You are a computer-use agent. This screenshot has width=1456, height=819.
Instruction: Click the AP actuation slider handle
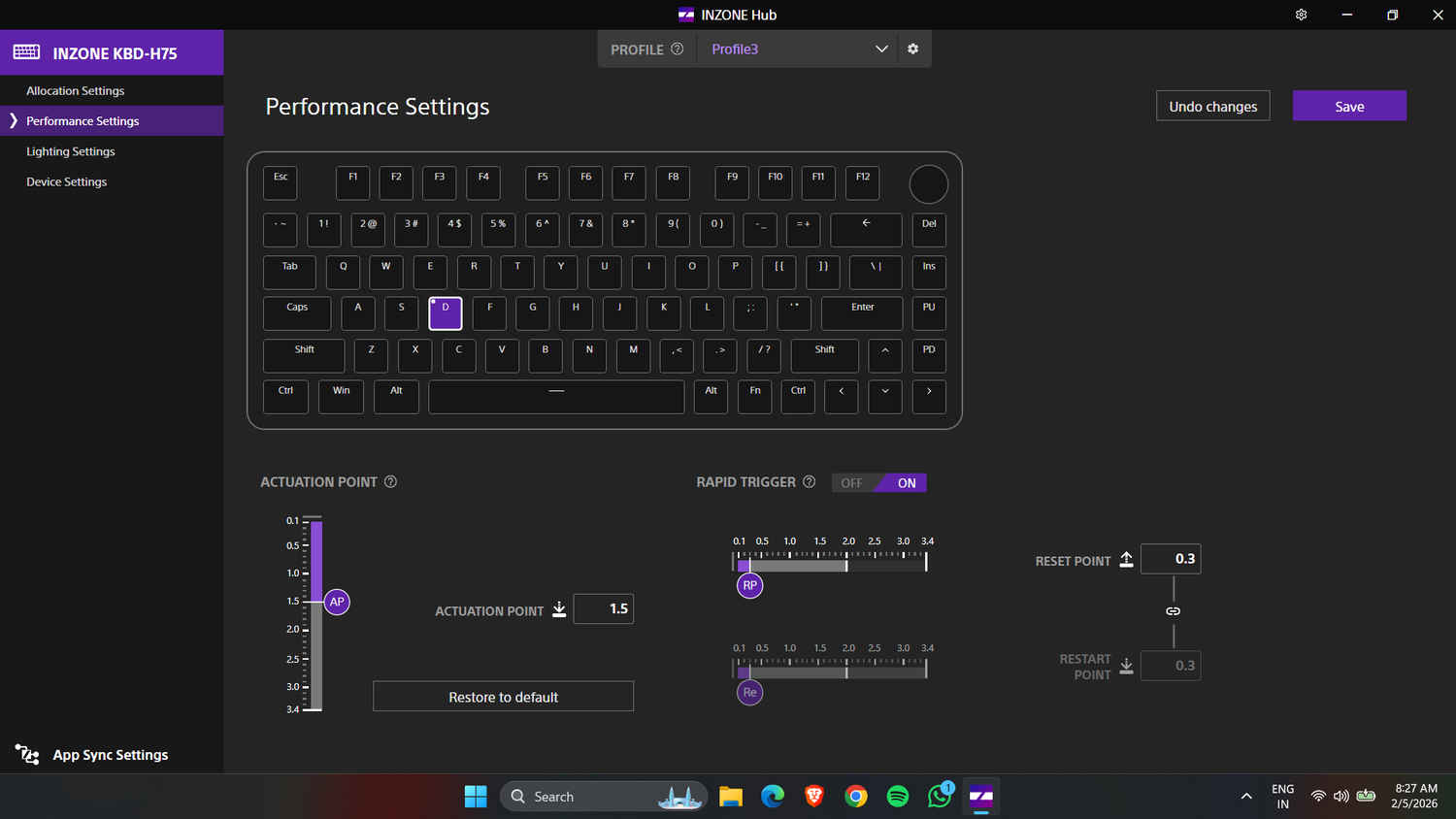point(337,602)
